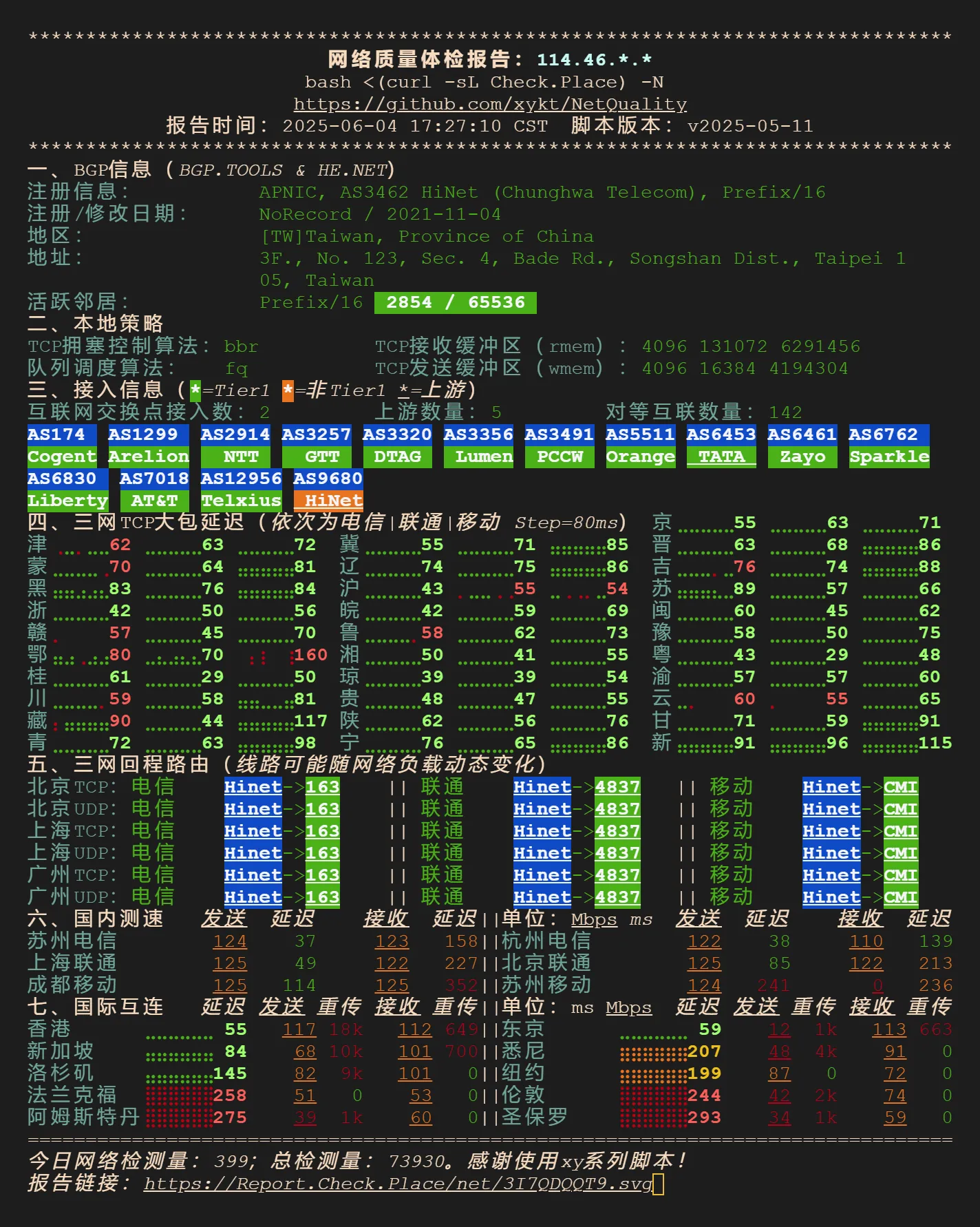This screenshot has width=980, height=1227.
Task: Open the github.com/xykt/NetQuality link
Action: pos(490,104)
